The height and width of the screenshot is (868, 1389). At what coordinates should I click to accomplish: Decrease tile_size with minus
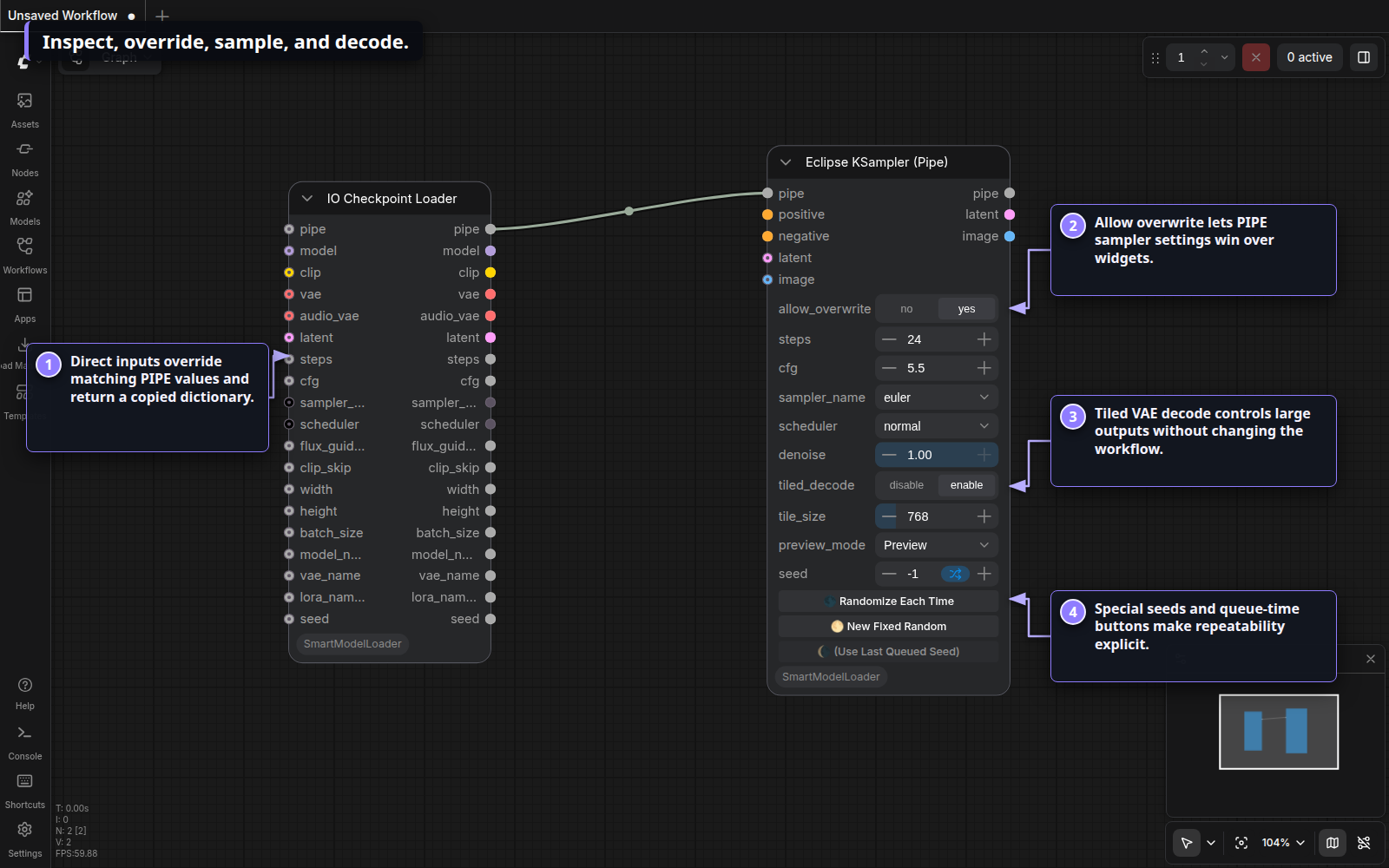click(889, 516)
